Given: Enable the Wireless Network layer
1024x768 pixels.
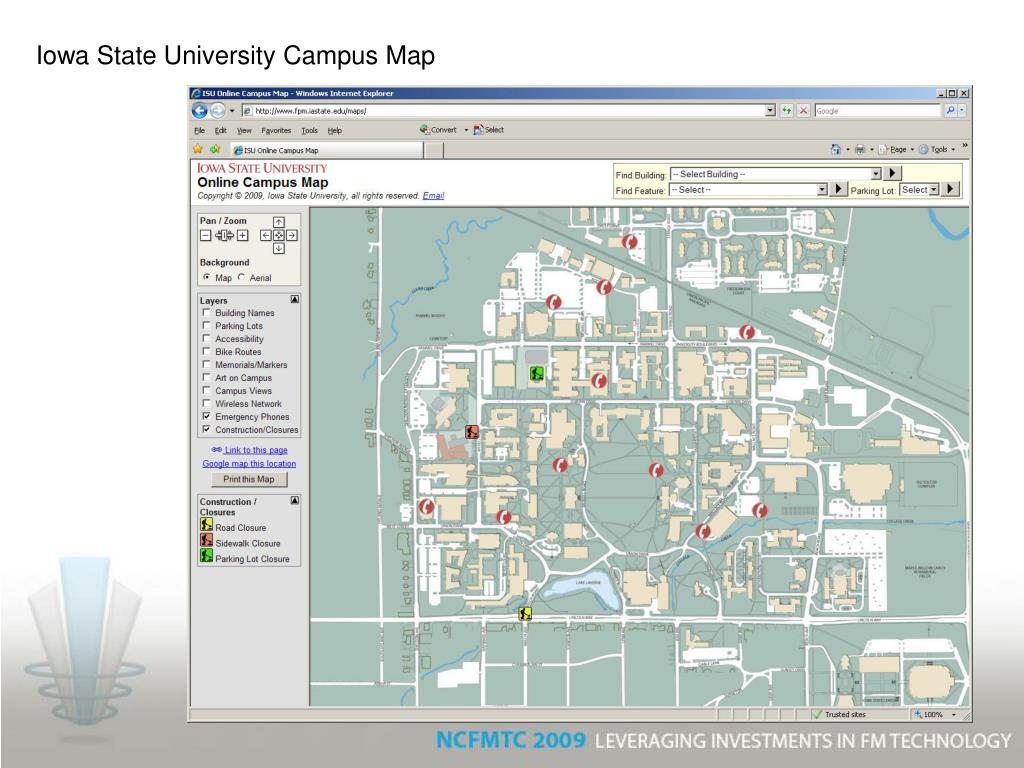Looking at the screenshot, I should coord(206,403).
